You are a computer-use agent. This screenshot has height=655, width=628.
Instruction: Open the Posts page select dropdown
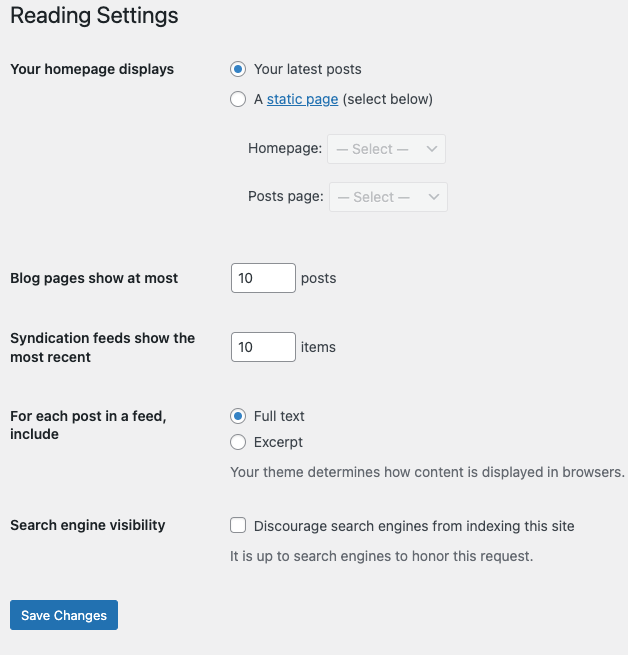(387, 197)
